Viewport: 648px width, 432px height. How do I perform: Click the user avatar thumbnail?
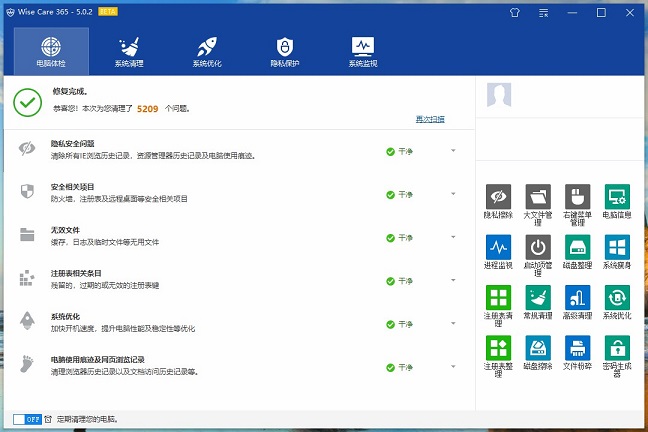[x=499, y=95]
